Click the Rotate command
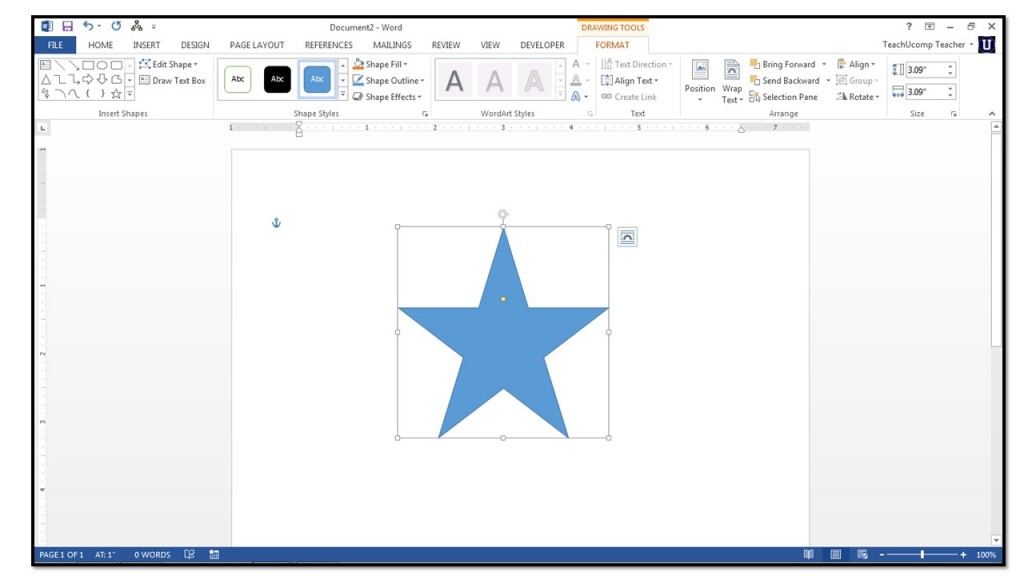The width and height of the screenshot is (1024, 576). point(862,97)
